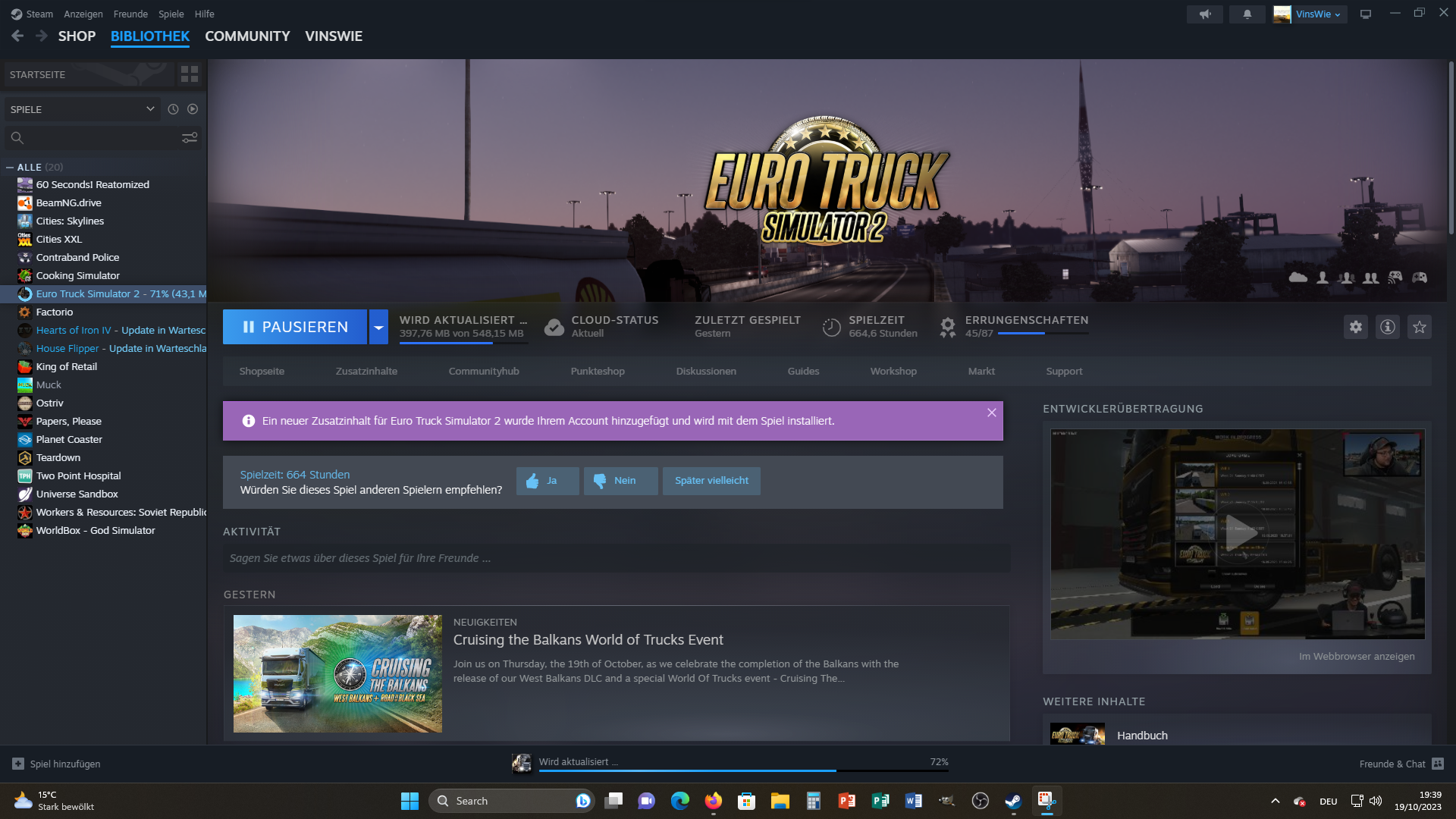The height and width of the screenshot is (819, 1456).
Task: Add game to favorites star icon
Action: pyautogui.click(x=1420, y=327)
